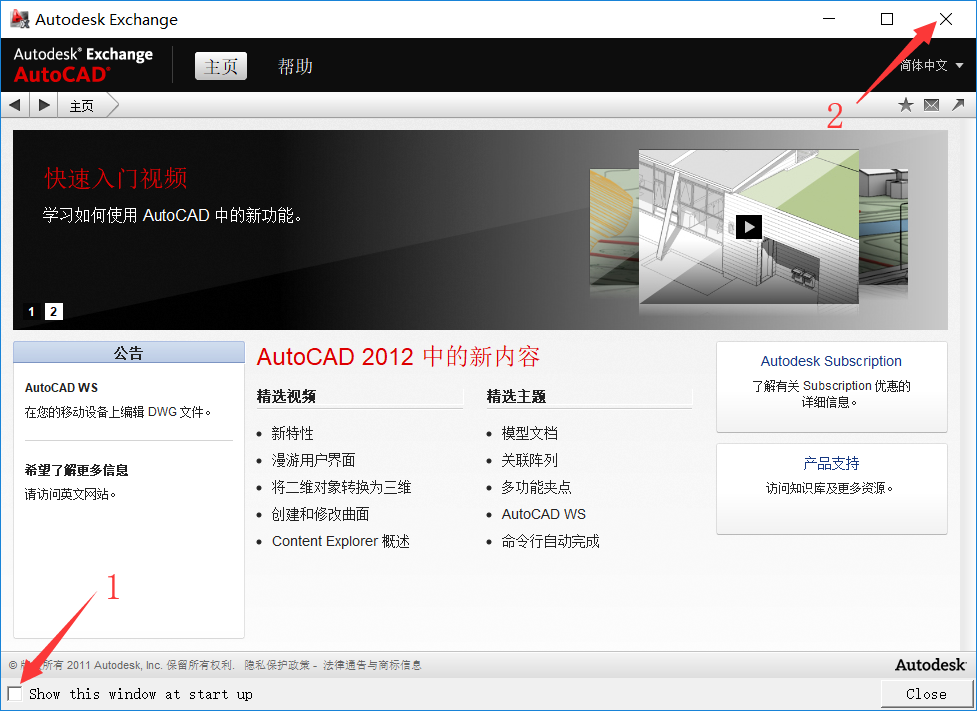Click the 隐私保护政策 footer link
Viewport: 977px width, 711px height.
pyautogui.click(x=278, y=665)
